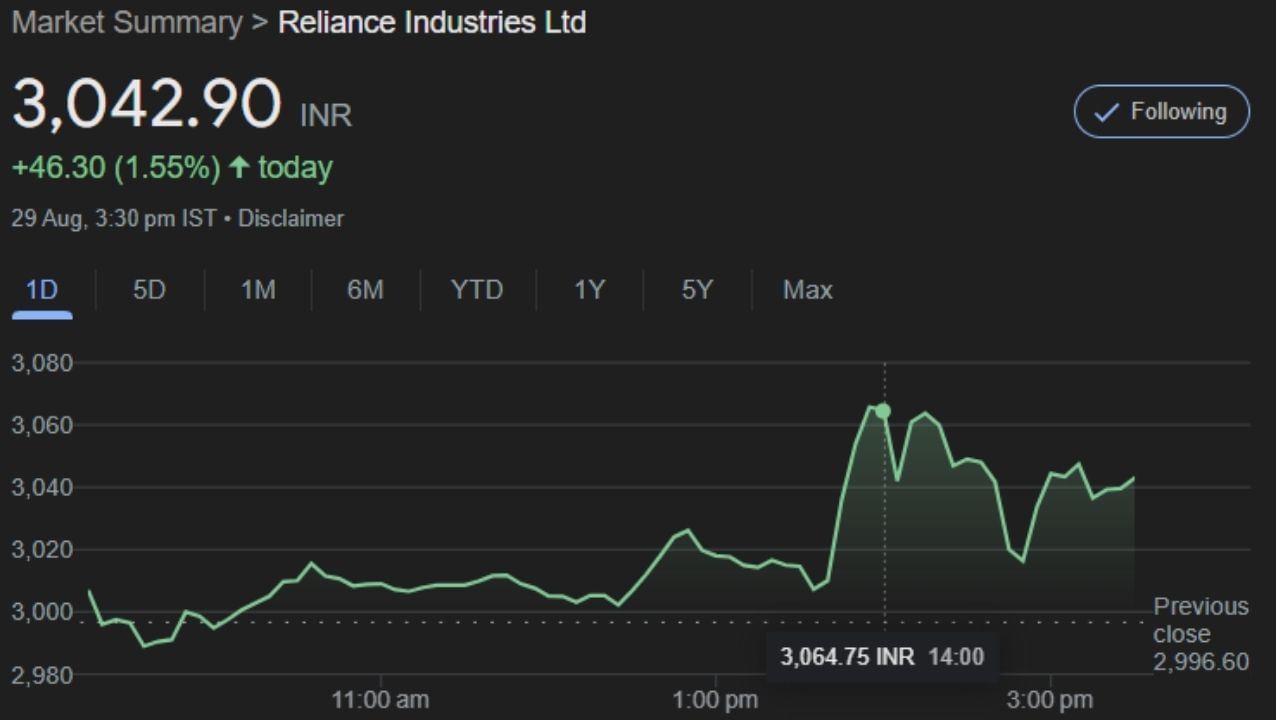Click the 3,060 y-axis label

pos(43,425)
